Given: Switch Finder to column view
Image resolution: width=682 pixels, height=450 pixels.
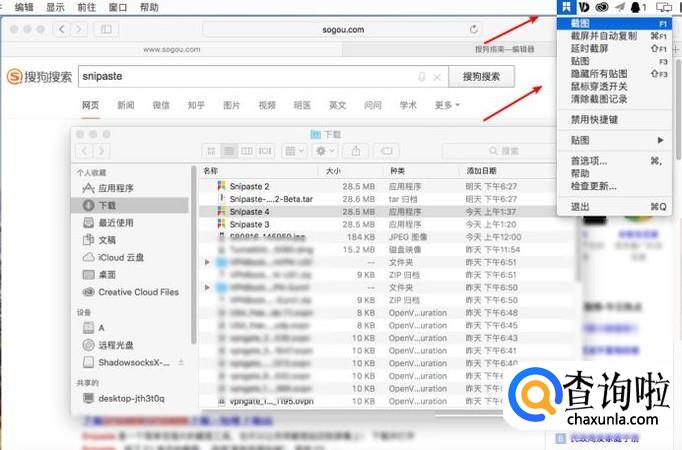Looking at the screenshot, I should pos(247,151).
